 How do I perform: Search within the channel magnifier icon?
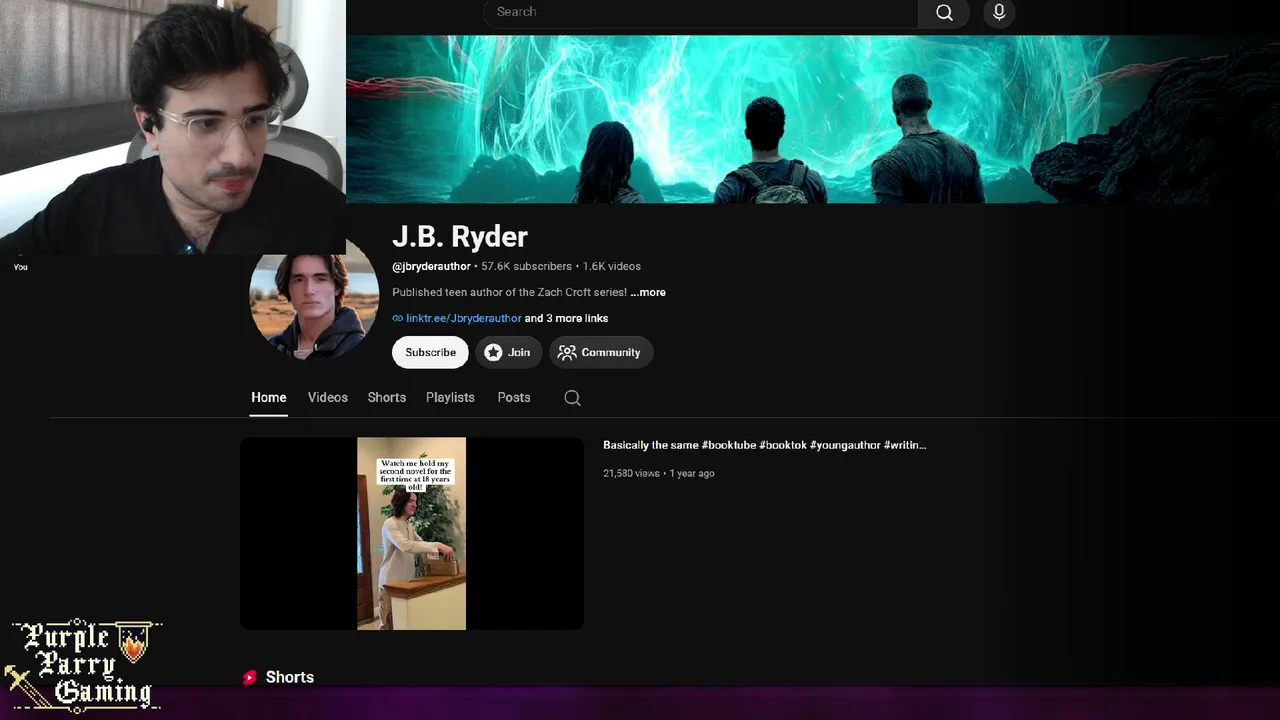point(572,398)
